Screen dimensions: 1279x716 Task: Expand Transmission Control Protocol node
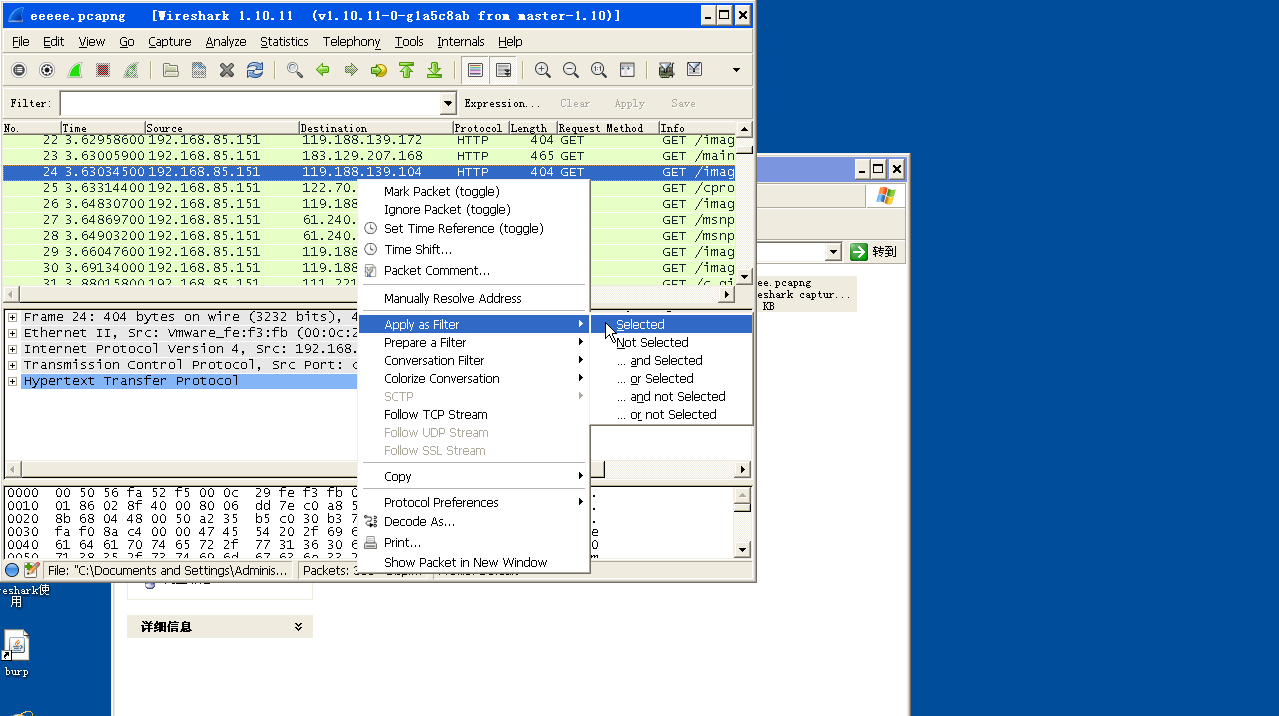click(x=12, y=365)
